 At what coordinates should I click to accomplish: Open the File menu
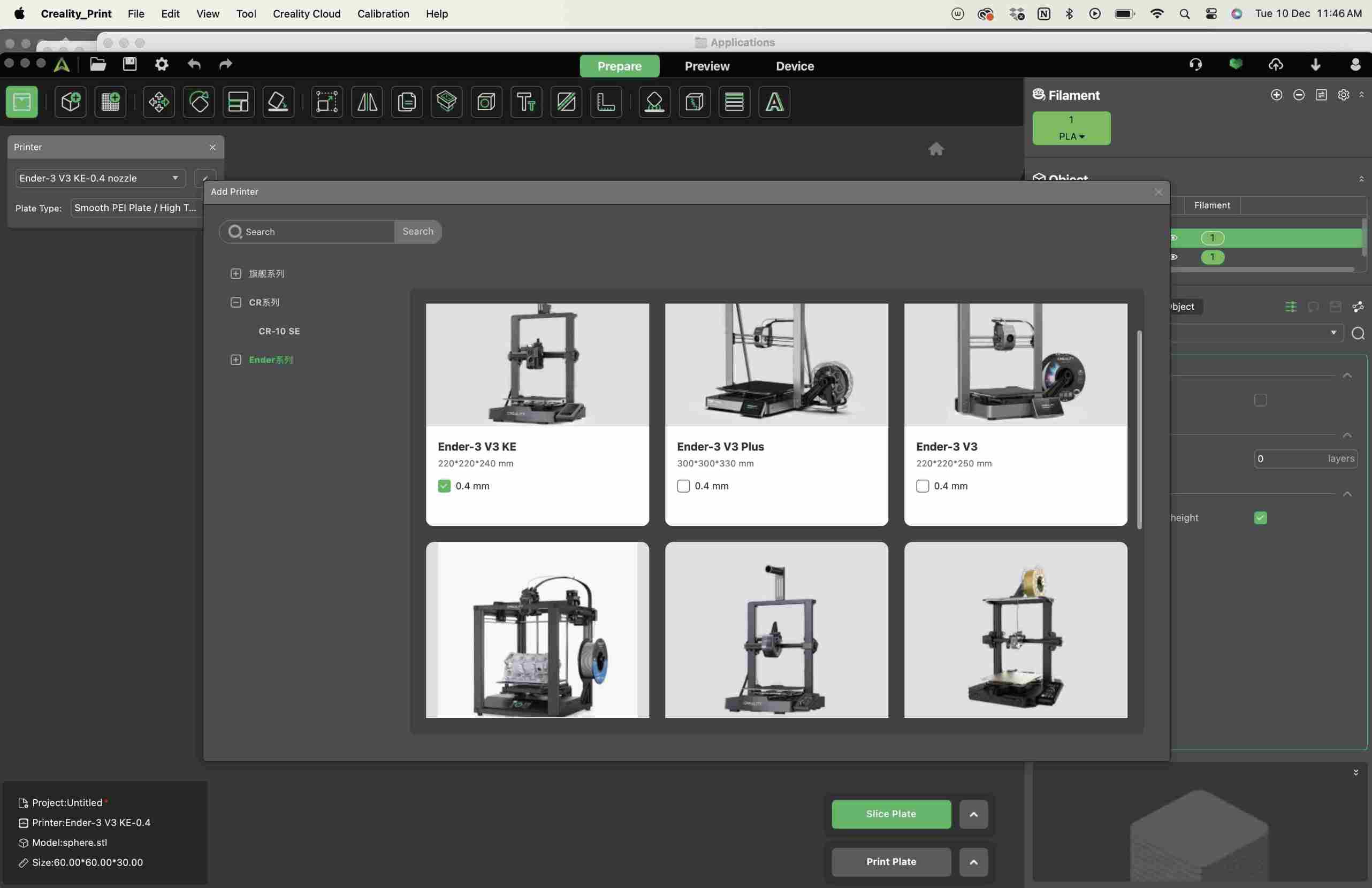pyautogui.click(x=136, y=13)
